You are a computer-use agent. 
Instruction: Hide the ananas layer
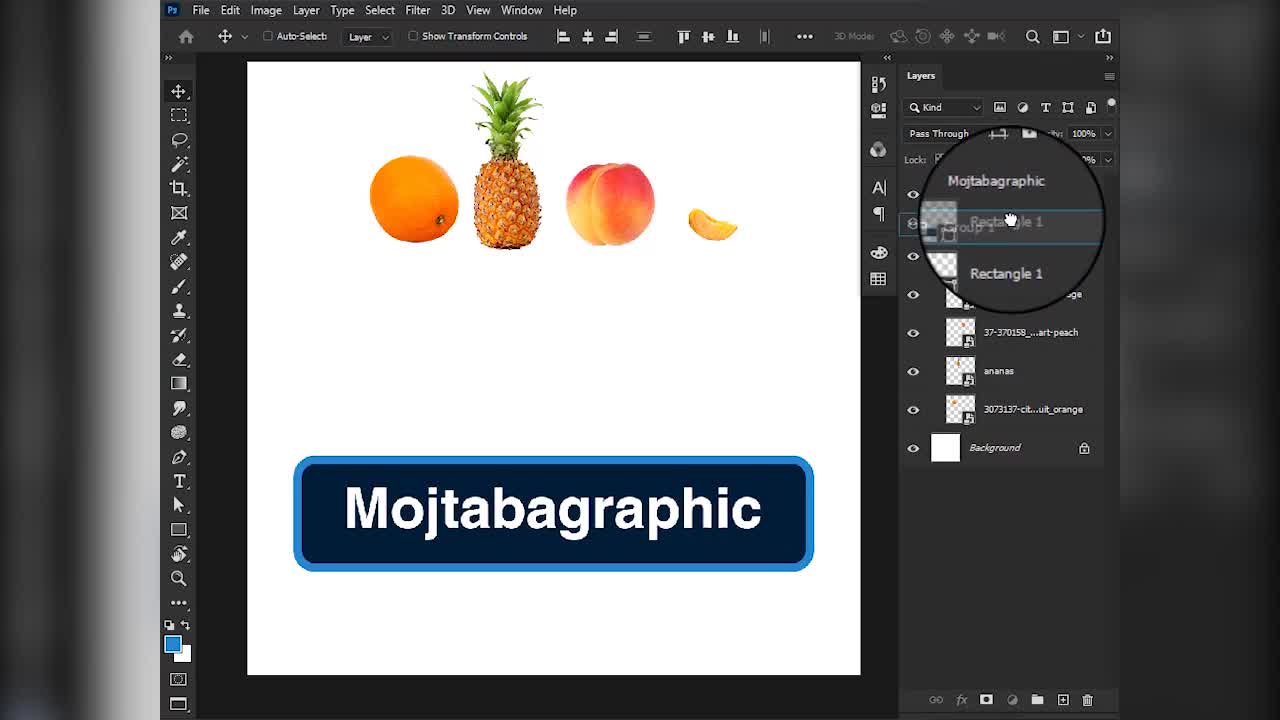tap(913, 371)
